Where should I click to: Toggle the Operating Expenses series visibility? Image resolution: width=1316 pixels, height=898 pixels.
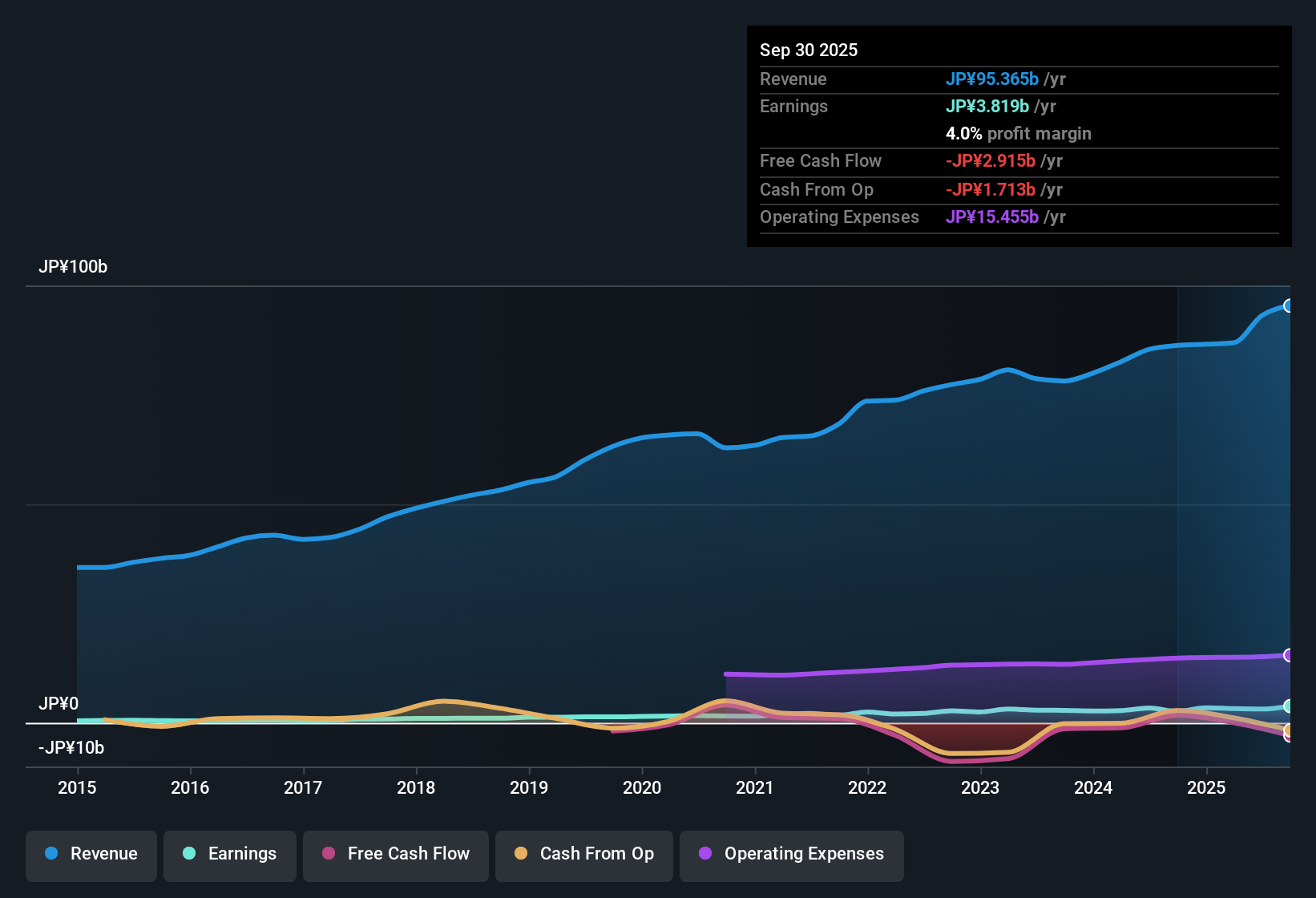coord(791,854)
